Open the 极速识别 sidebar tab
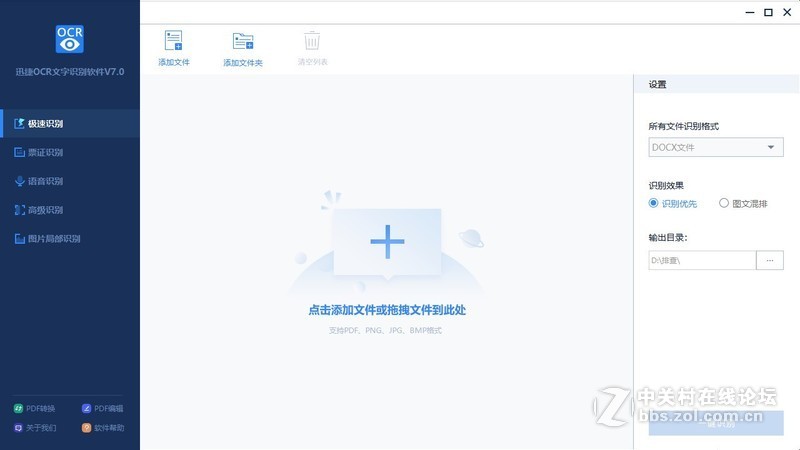 click(x=70, y=123)
